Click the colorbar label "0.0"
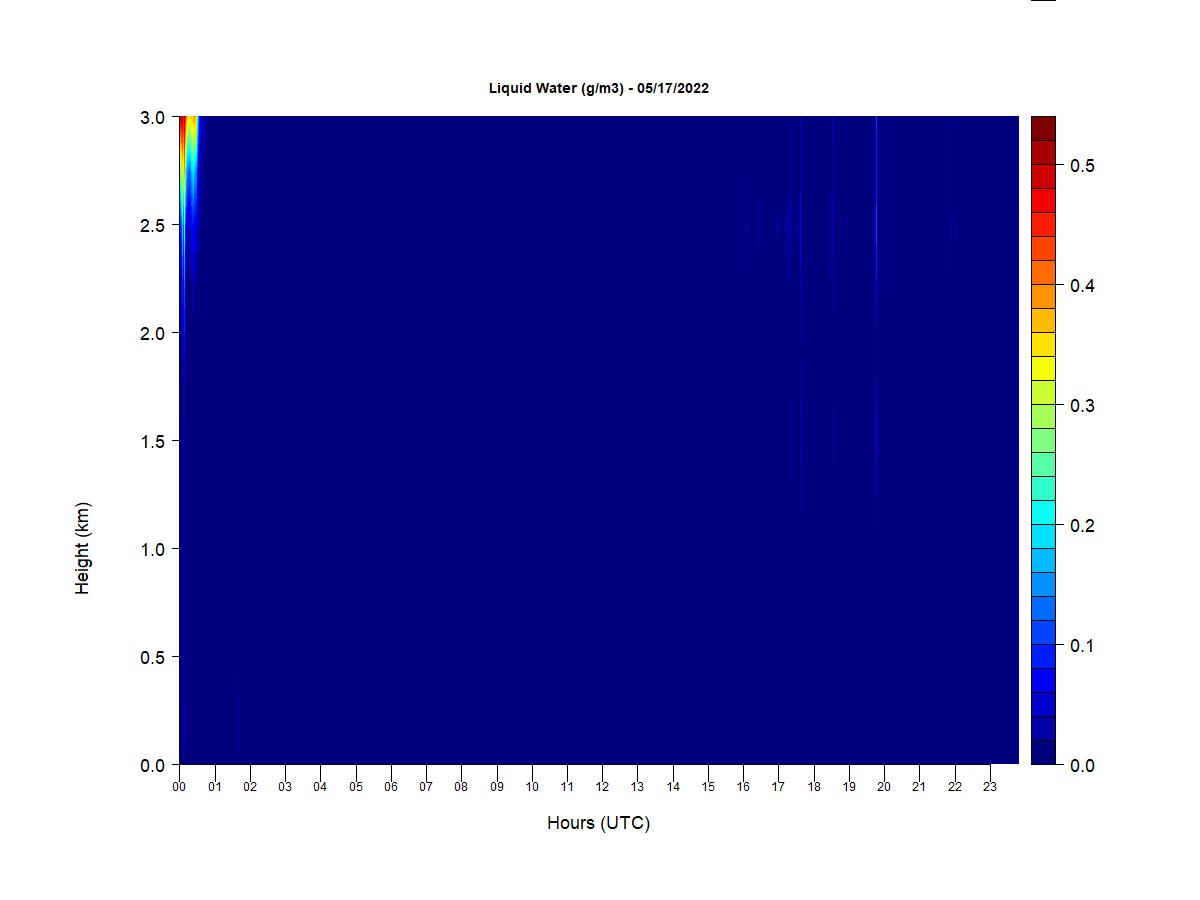The height and width of the screenshot is (900, 1200). [1082, 765]
